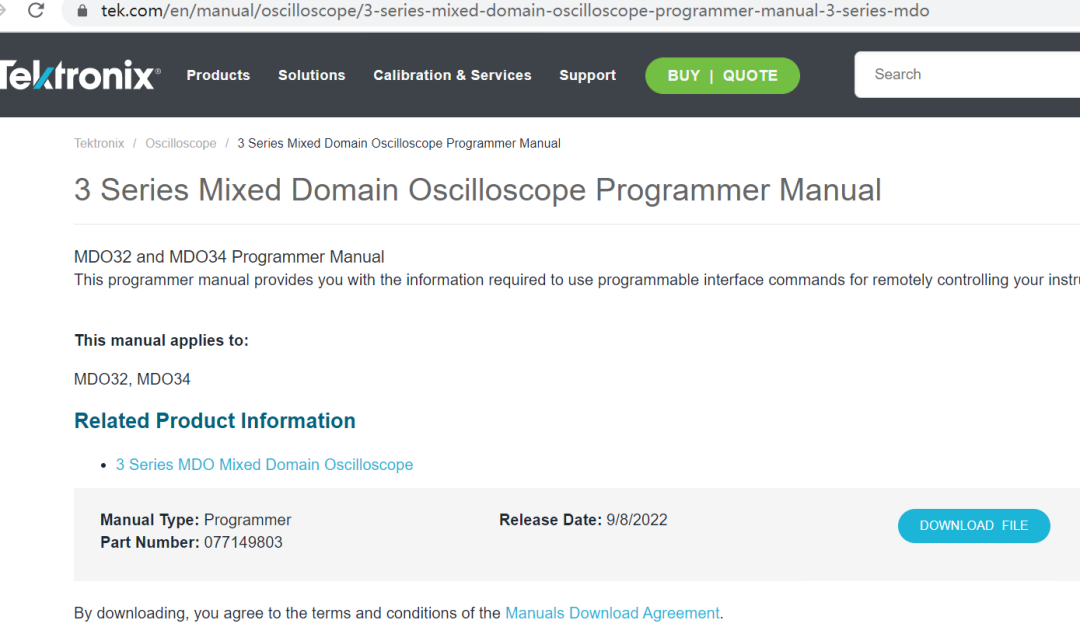Open the Manuals Download Agreement link
Viewport: 1080px width, 627px height.
(x=612, y=613)
